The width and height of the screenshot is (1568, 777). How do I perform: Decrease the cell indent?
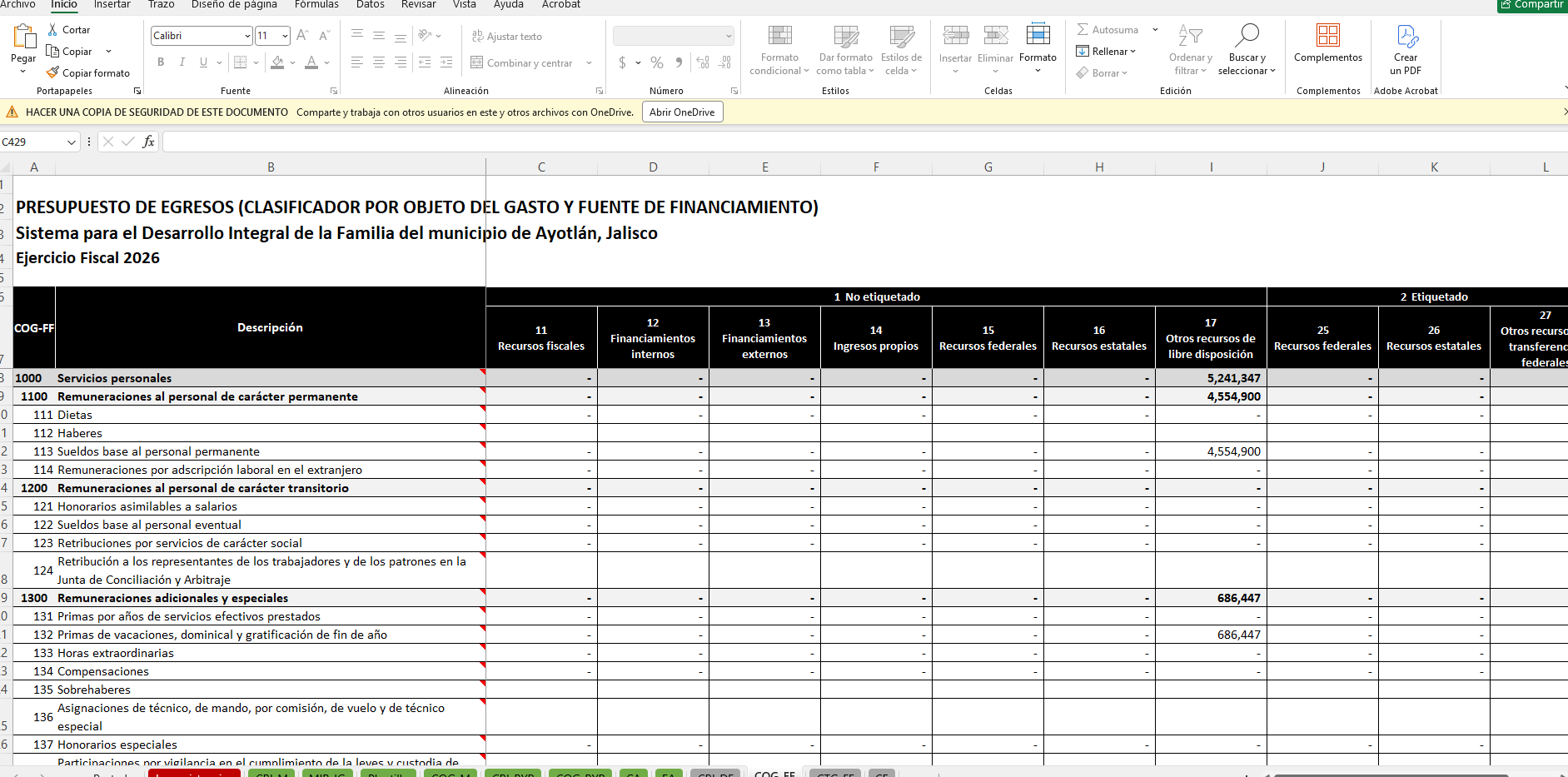[425, 62]
